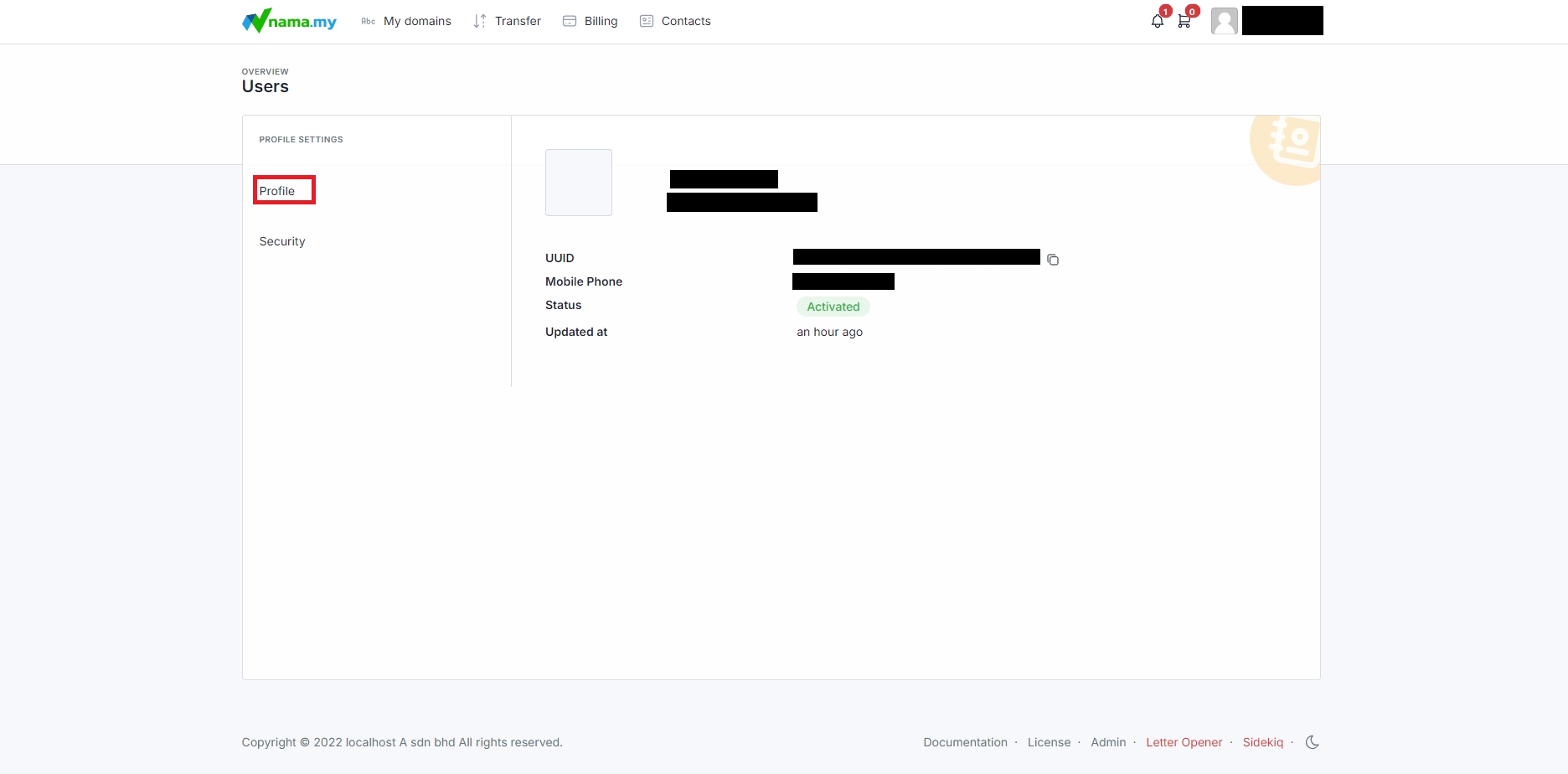The height and width of the screenshot is (774, 1568).
Task: Click the Activated status badge
Action: pos(833,307)
